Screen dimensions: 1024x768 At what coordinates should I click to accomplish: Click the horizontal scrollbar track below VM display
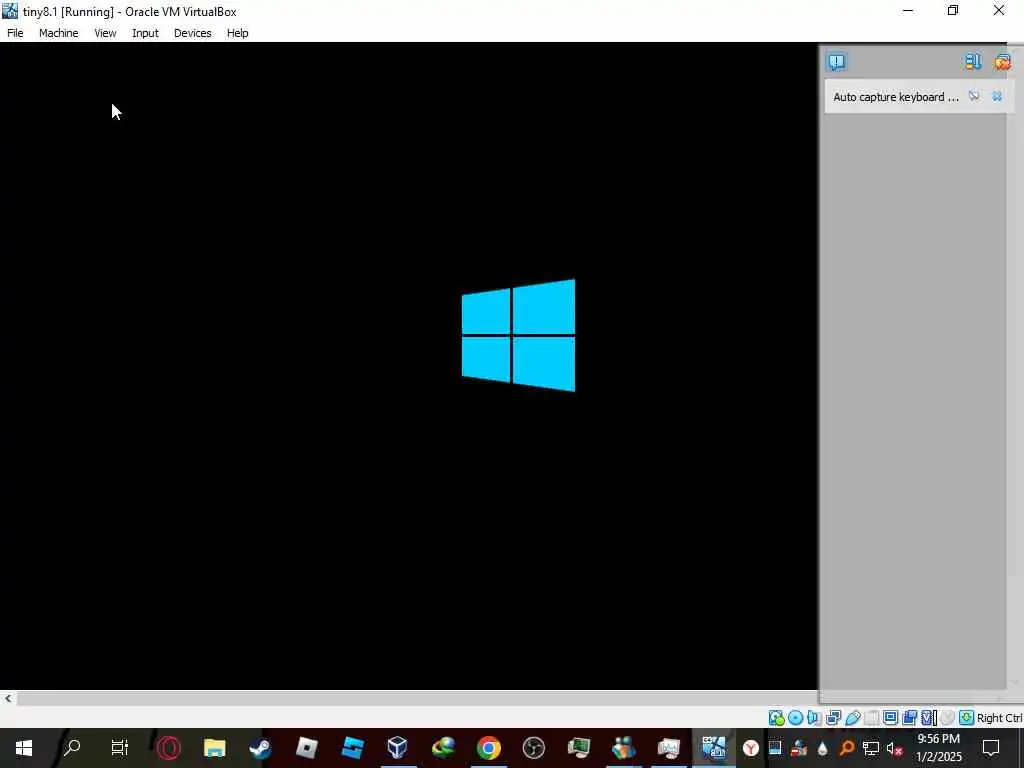pos(417,698)
